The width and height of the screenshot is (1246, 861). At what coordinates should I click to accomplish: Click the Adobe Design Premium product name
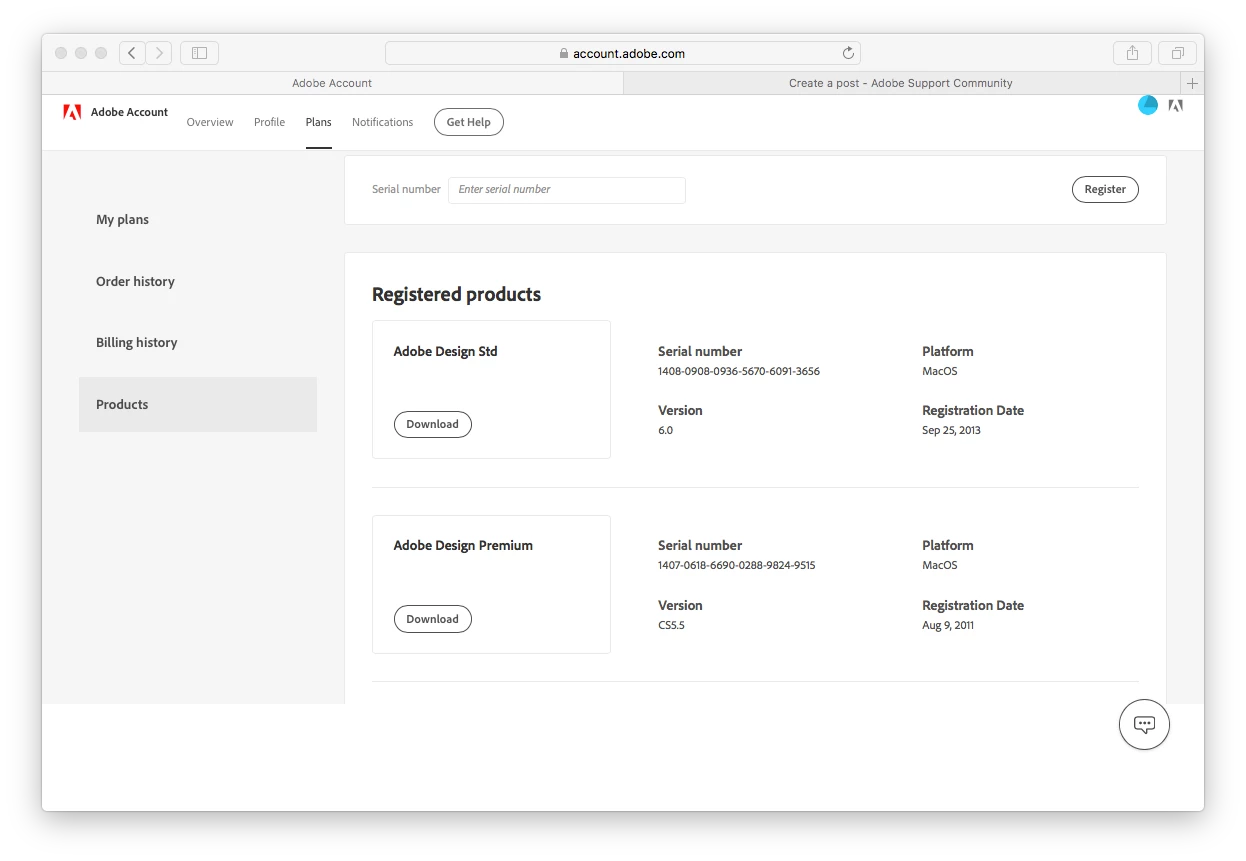pyautogui.click(x=463, y=545)
